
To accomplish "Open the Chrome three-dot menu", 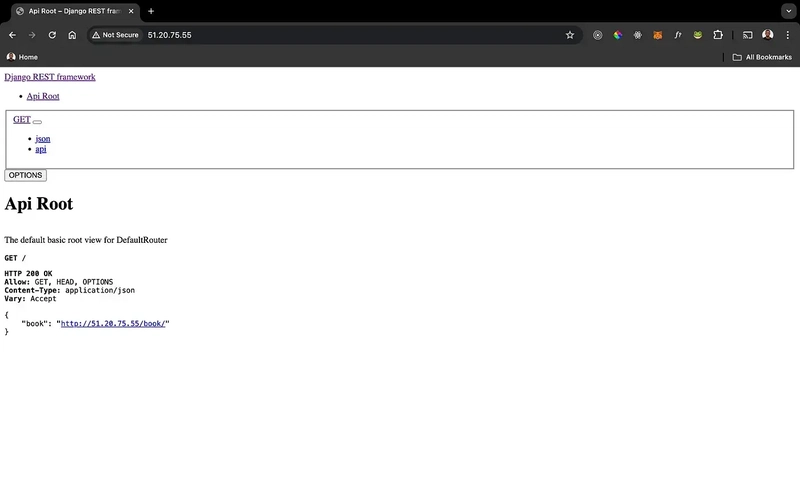I will click(x=788, y=35).
